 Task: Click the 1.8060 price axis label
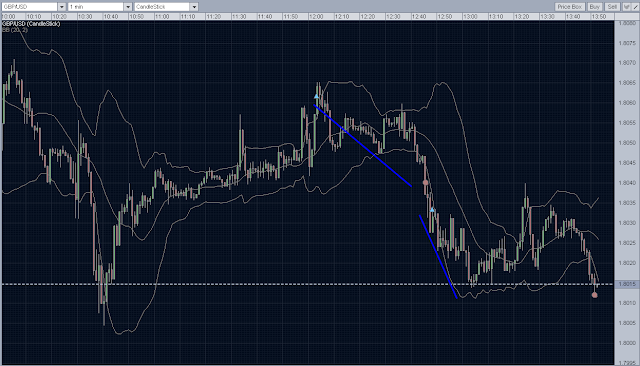coord(627,103)
